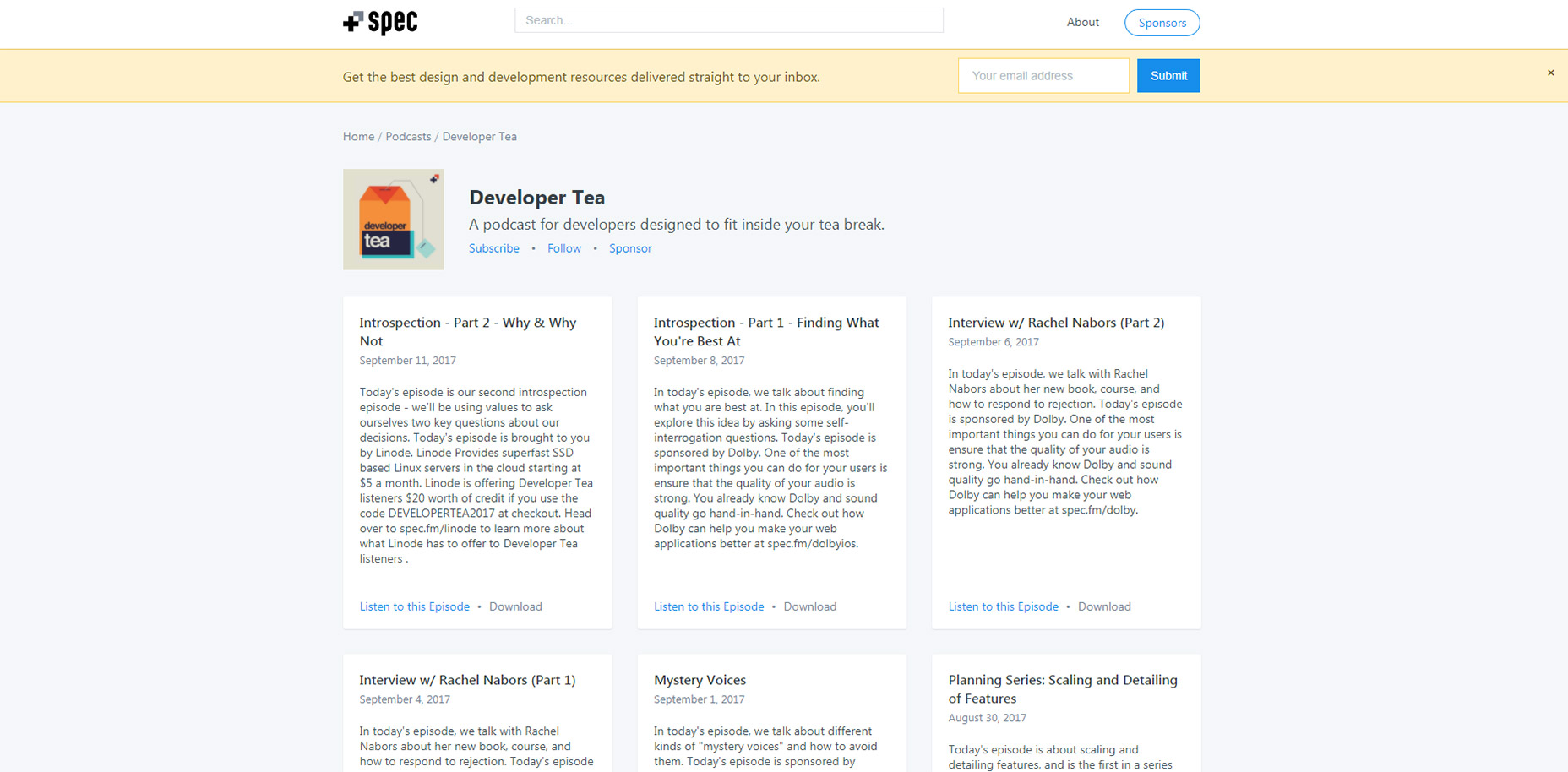
Task: Click the Spec logo in header
Action: click(380, 22)
